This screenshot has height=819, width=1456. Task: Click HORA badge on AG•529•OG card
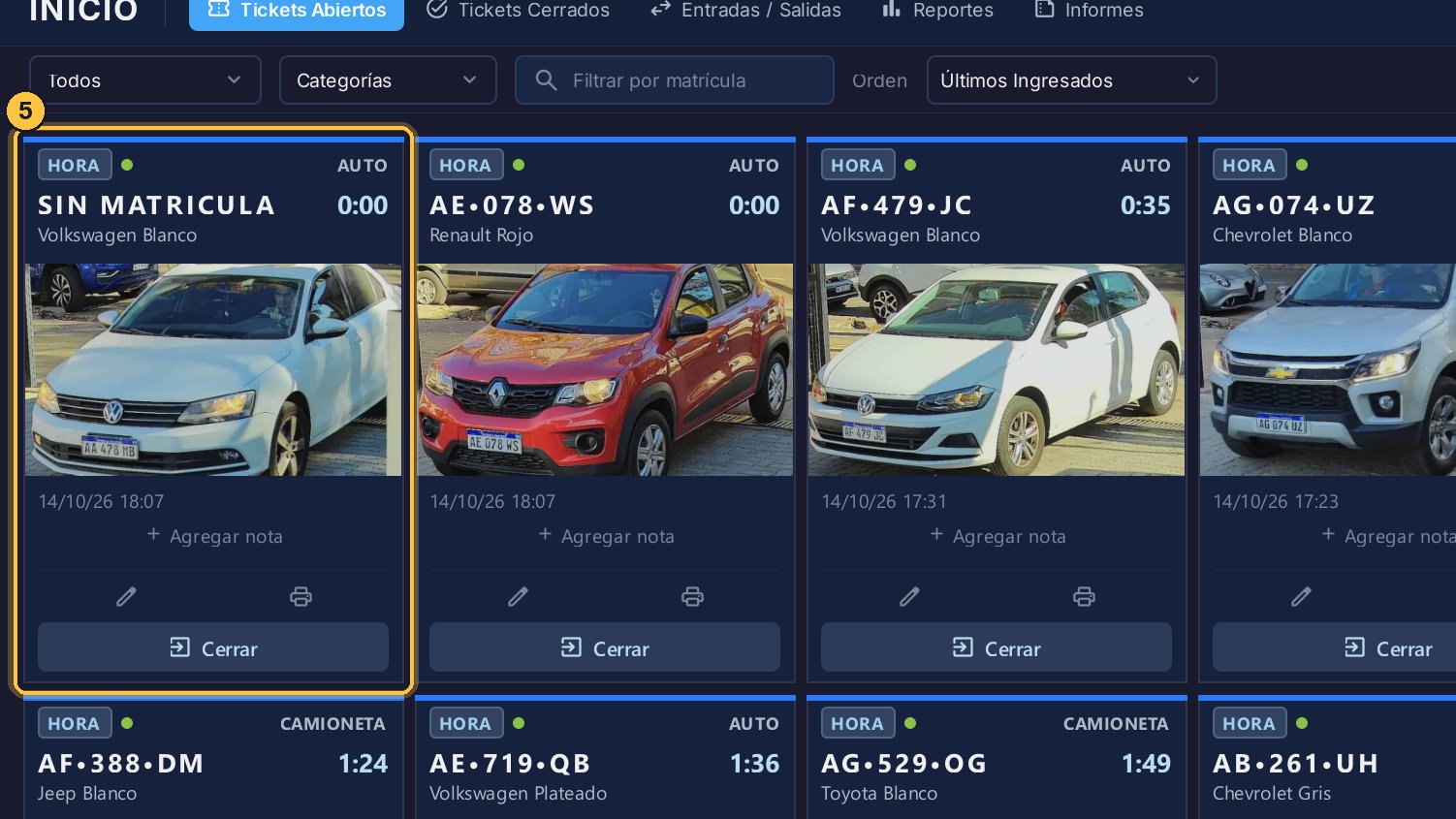pos(858,723)
